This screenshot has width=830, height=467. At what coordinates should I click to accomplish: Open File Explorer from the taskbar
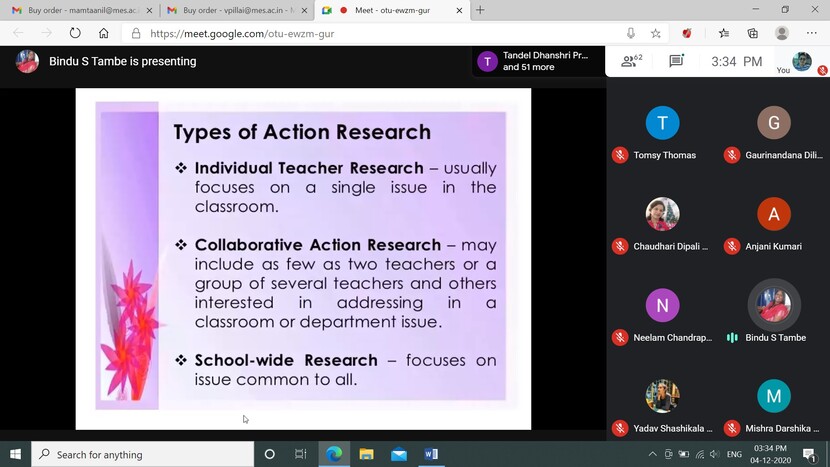pos(366,454)
